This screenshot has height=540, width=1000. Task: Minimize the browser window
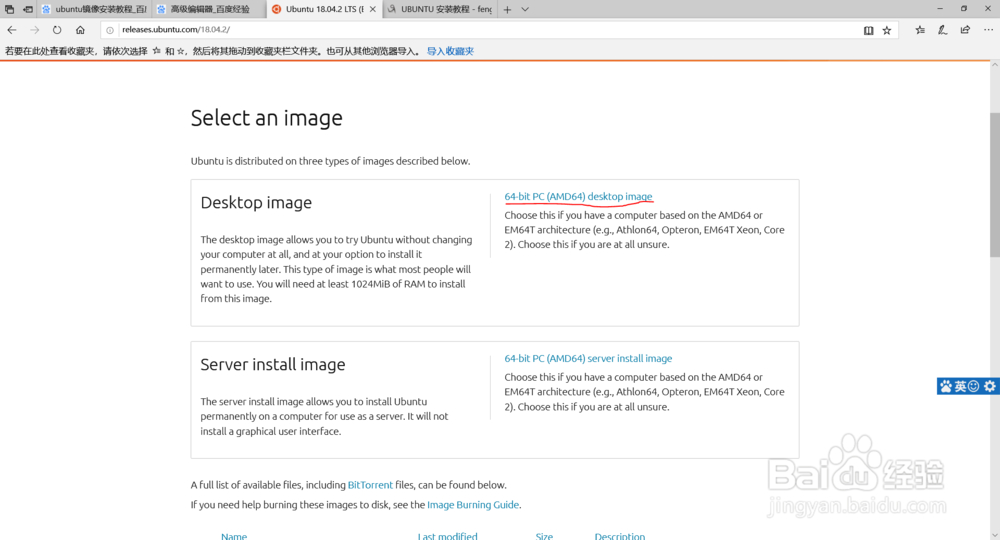point(939,9)
